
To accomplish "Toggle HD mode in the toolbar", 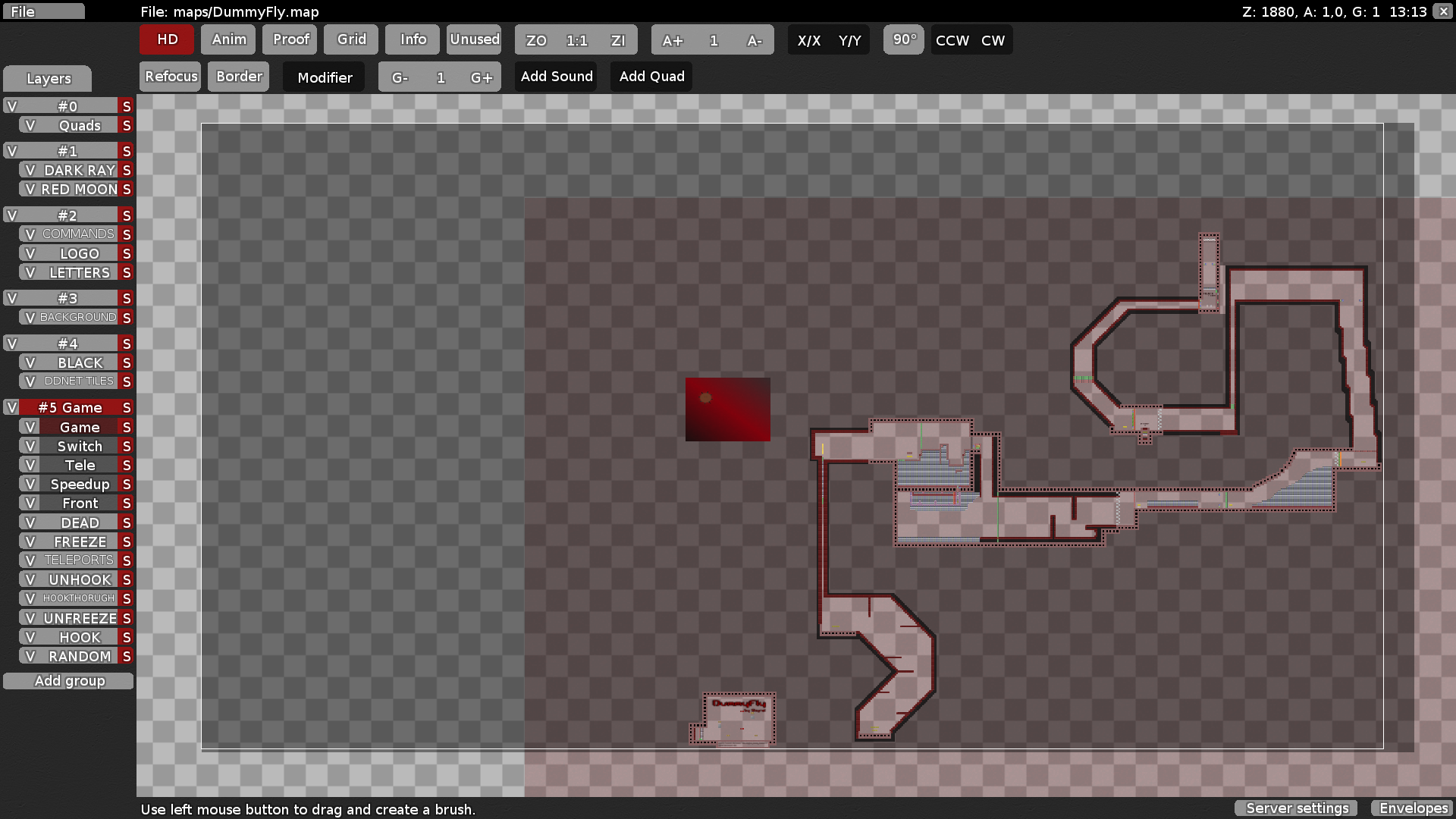I will [166, 39].
